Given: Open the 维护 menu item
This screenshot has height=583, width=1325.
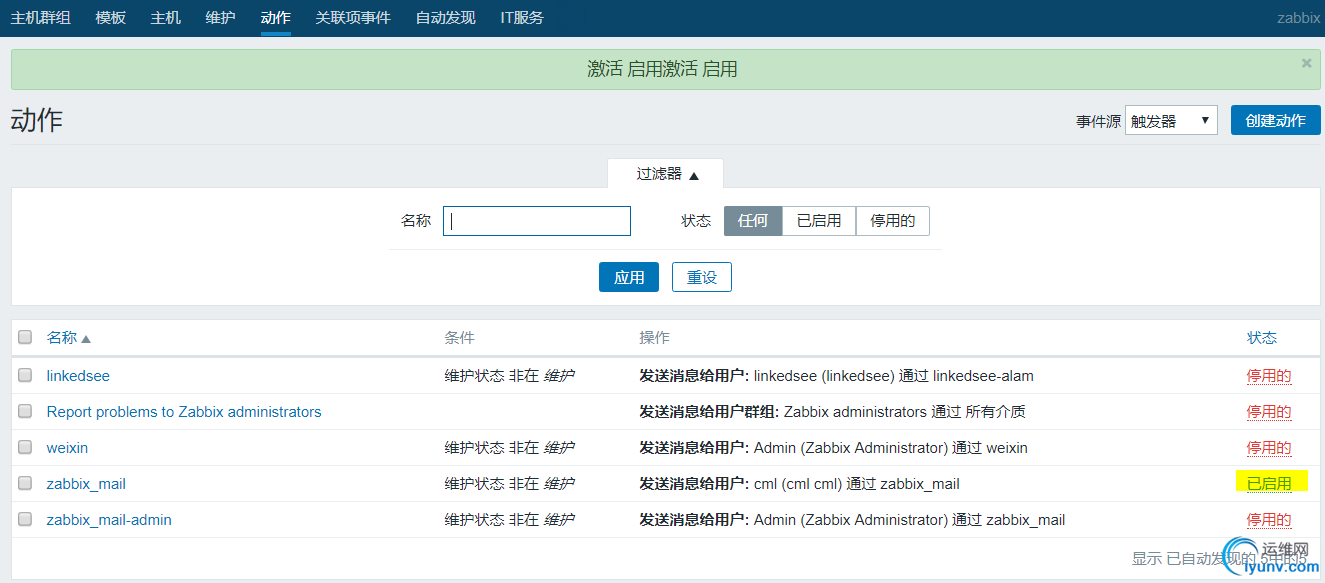Looking at the screenshot, I should (x=221, y=18).
